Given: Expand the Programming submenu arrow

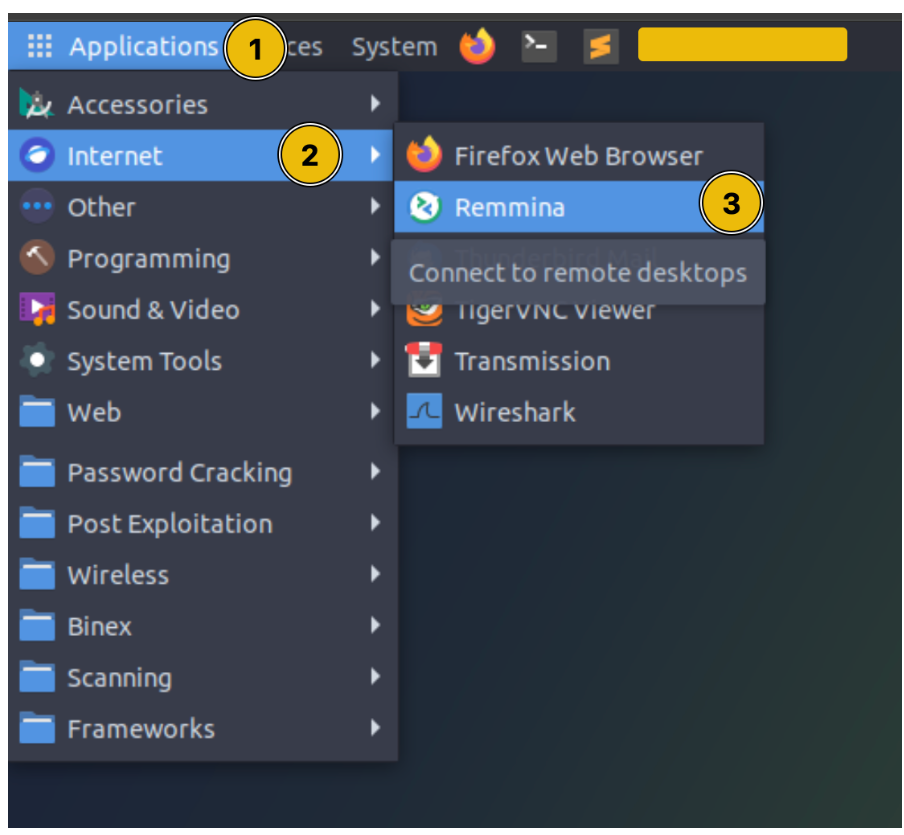Looking at the screenshot, I should (375, 257).
